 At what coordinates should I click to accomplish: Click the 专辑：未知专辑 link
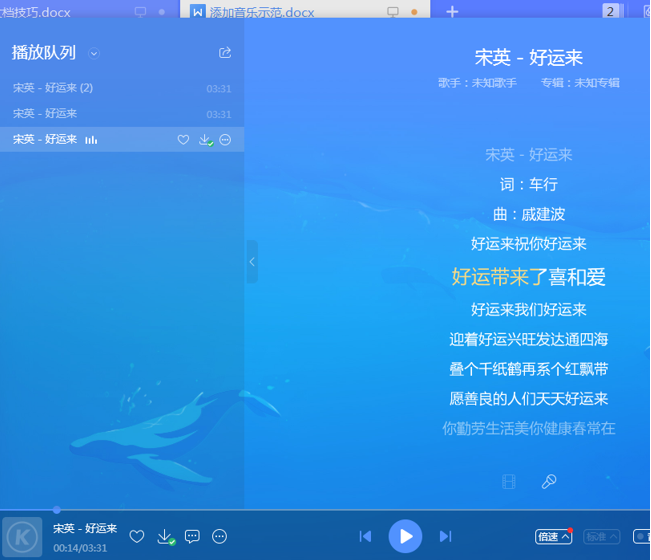click(580, 83)
